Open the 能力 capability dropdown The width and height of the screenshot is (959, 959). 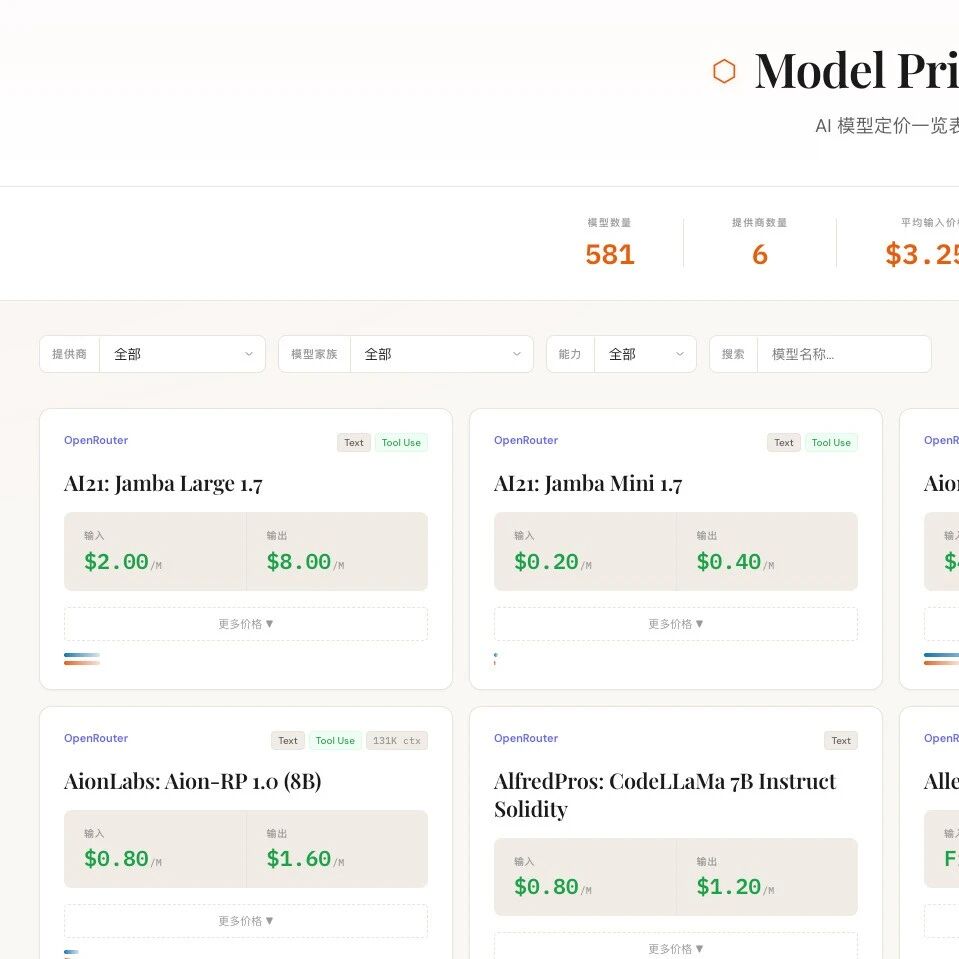[x=645, y=354]
